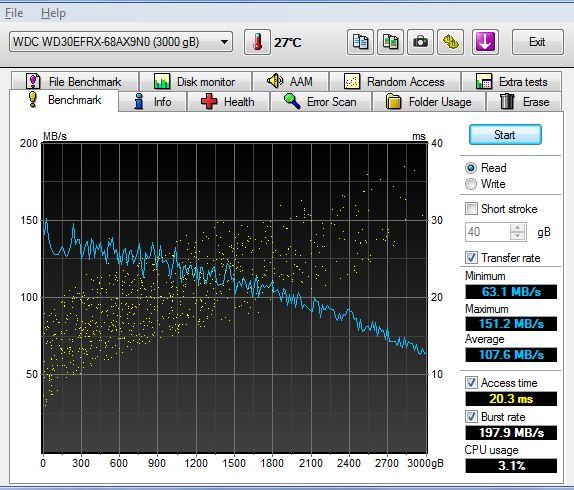This screenshot has width=574, height=490.
Task: Open the Error Scan magnifier tab
Action: click(321, 101)
